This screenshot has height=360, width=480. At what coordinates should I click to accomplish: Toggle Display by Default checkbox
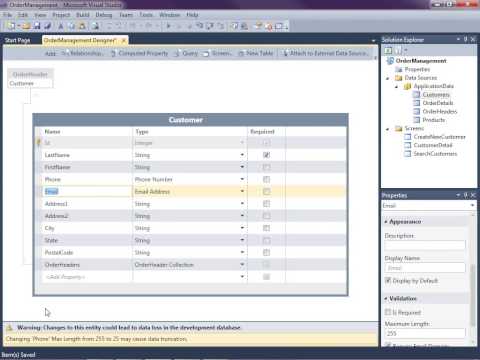coord(388,280)
